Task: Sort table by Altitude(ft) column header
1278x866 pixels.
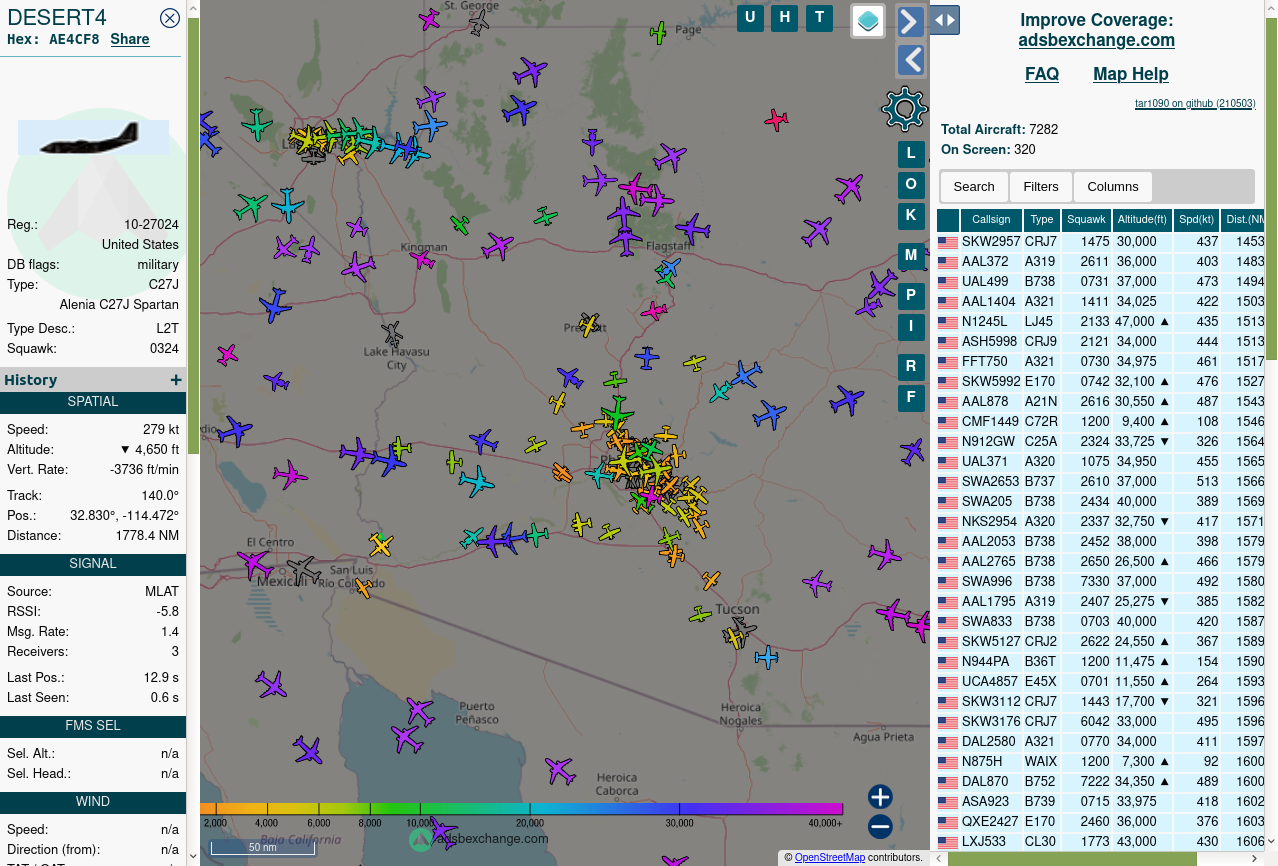Action: coord(1142,220)
